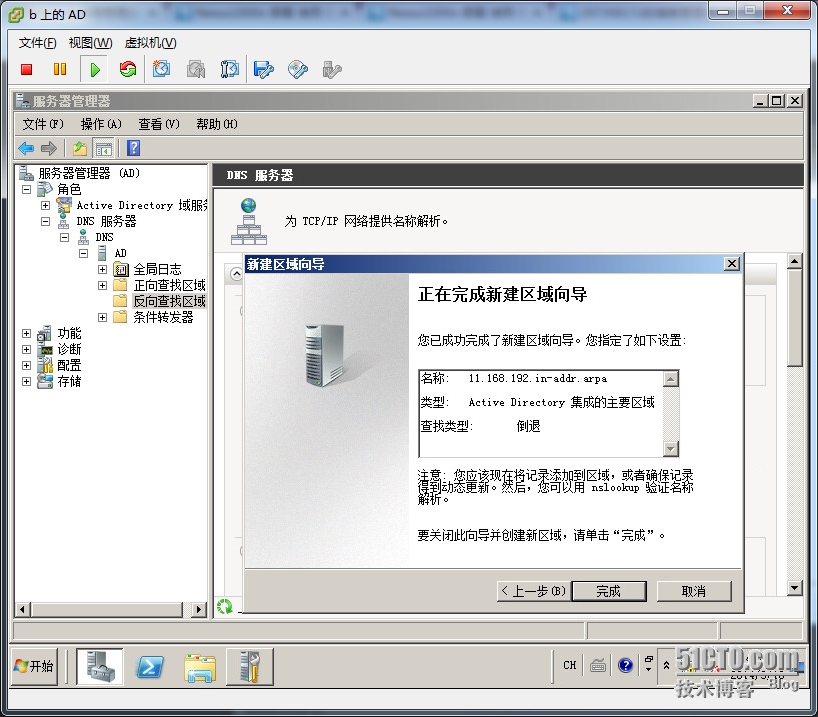Click the up-one-level folder icon
Screen dimensions: 818x717
pos(80,149)
